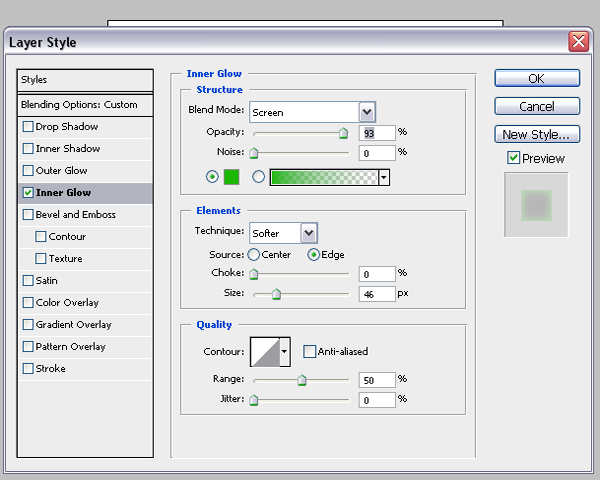Enable the Pattern Overlay checkbox

click(28, 346)
